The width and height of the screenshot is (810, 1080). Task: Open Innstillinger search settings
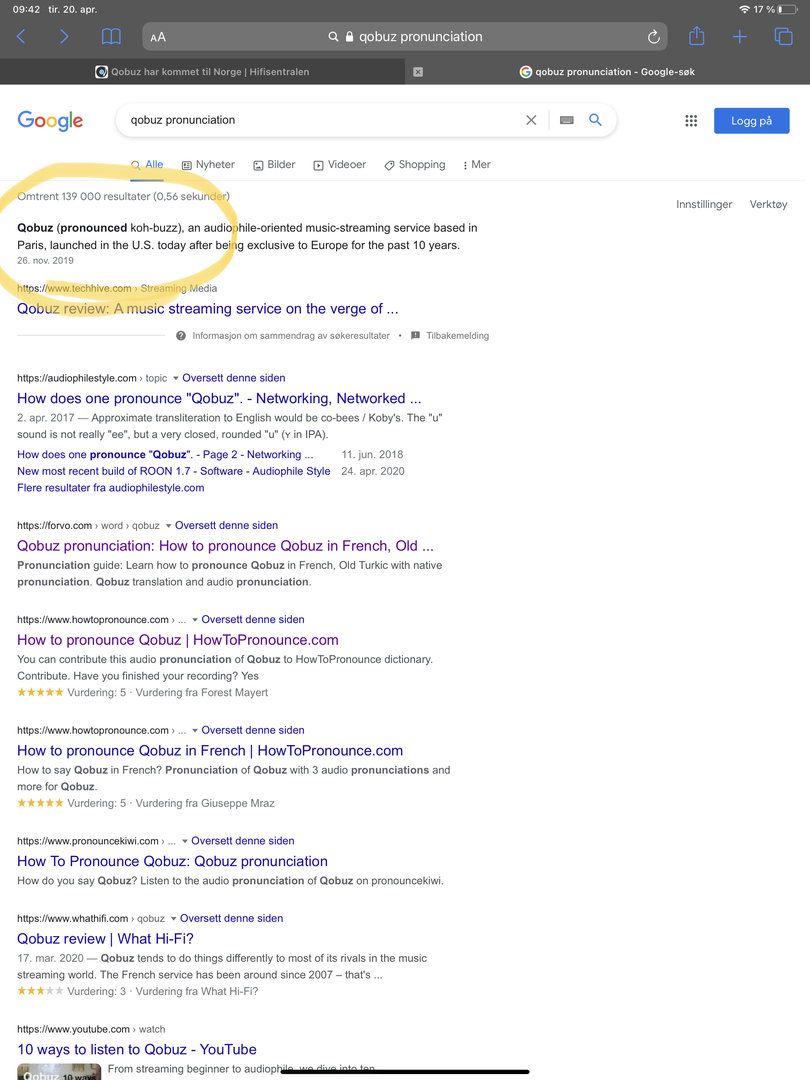(x=704, y=205)
